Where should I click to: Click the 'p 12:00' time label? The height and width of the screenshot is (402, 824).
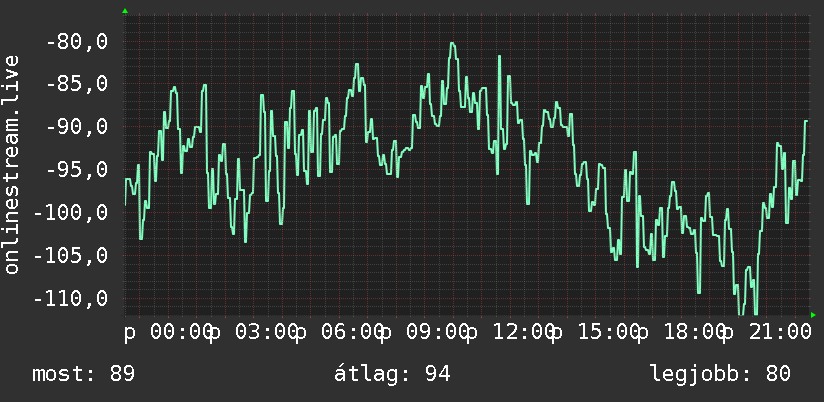point(511,333)
